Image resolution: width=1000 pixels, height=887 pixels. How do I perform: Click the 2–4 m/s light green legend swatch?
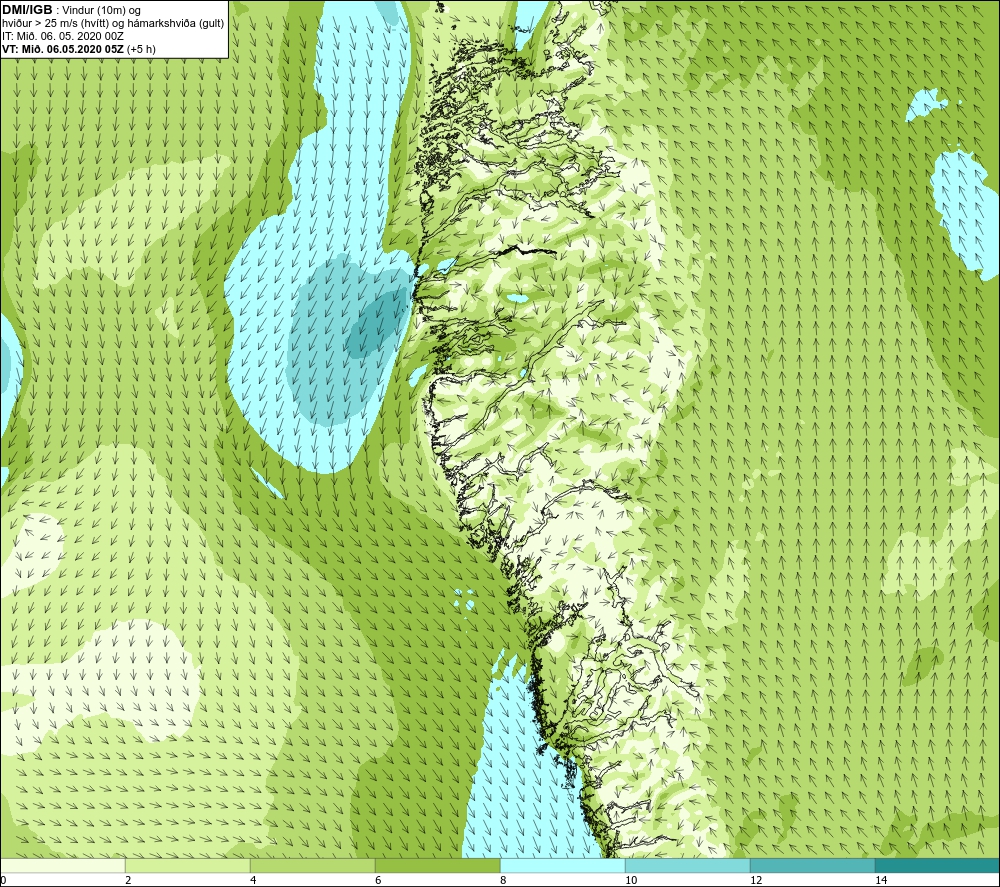click(188, 866)
